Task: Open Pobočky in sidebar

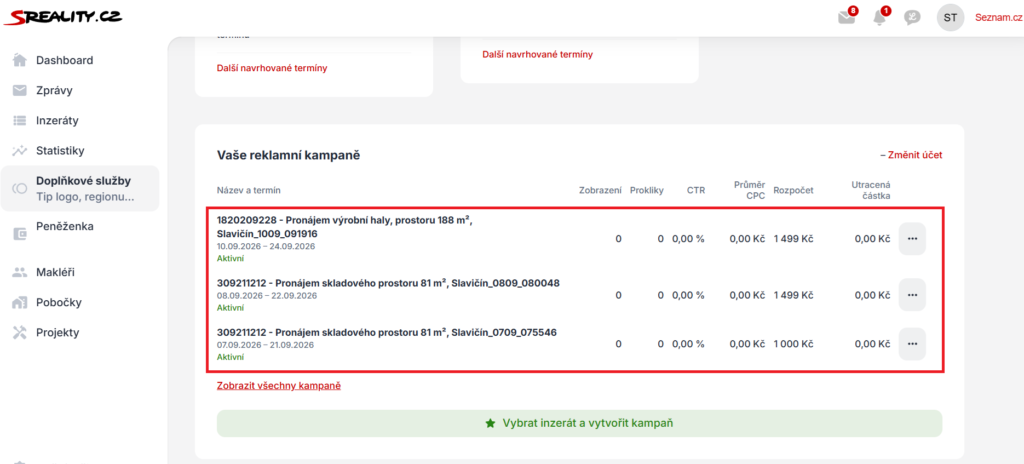Action: pos(59,303)
